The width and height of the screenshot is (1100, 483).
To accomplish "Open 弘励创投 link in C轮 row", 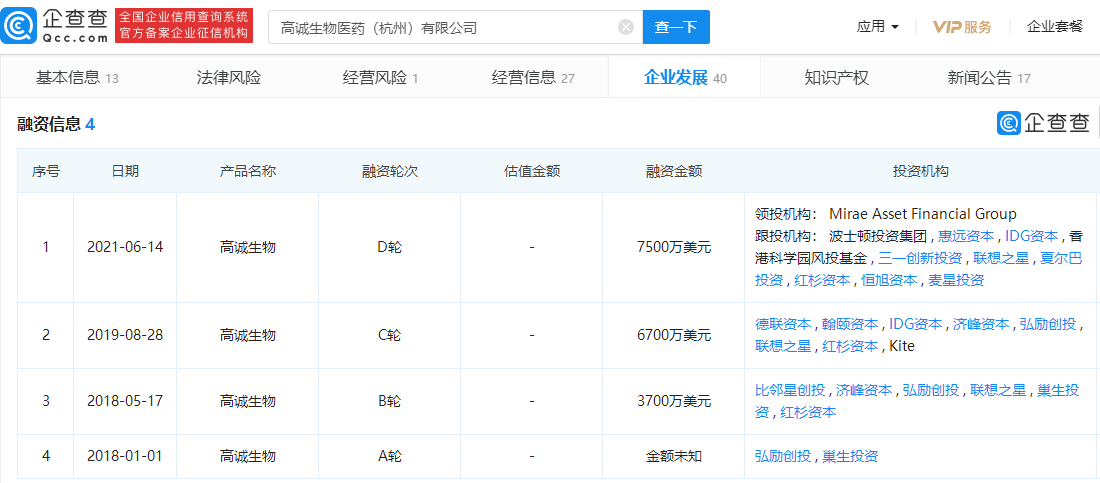I will coord(1047,324).
